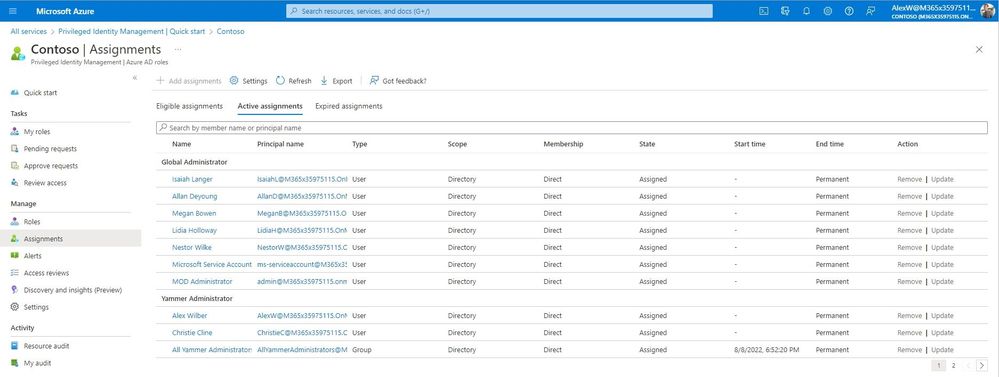The width and height of the screenshot is (999, 377).
Task: Focus the top resources search bar
Action: pos(499,11)
